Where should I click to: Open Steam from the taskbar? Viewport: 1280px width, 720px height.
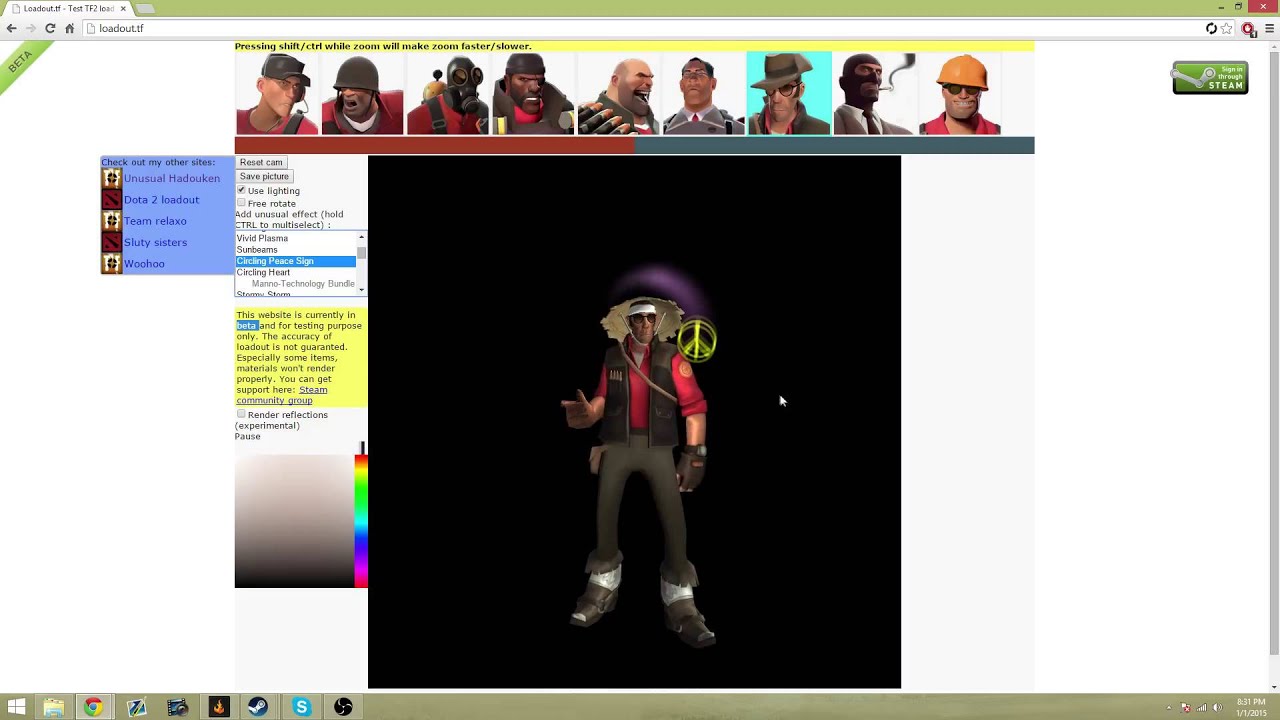click(x=259, y=707)
